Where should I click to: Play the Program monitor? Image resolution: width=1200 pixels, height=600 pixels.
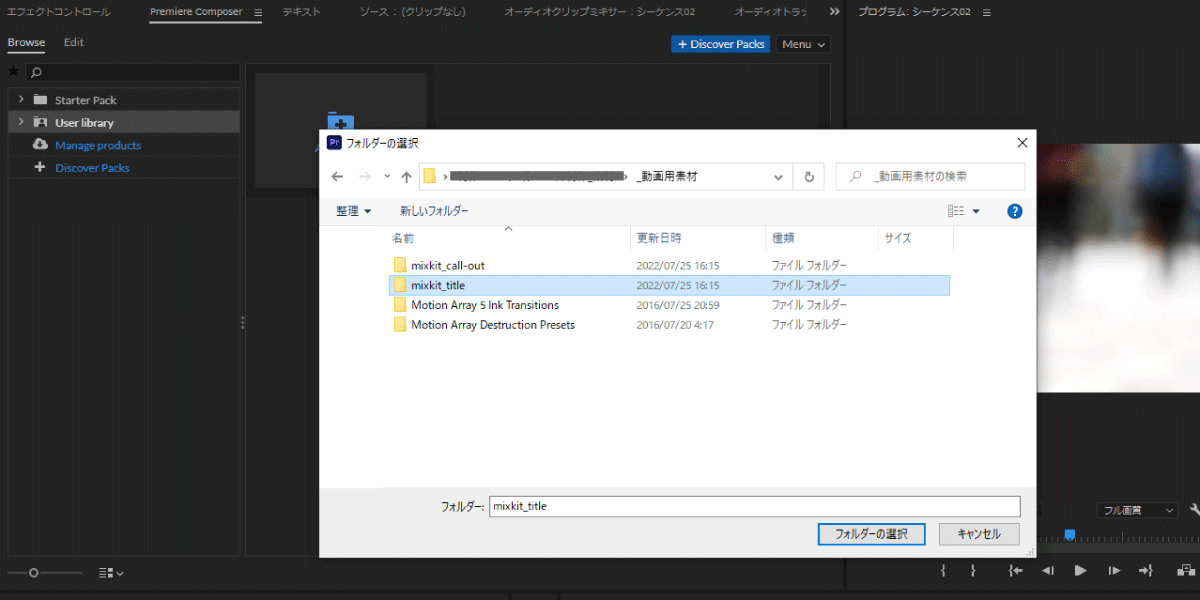click(x=1080, y=571)
